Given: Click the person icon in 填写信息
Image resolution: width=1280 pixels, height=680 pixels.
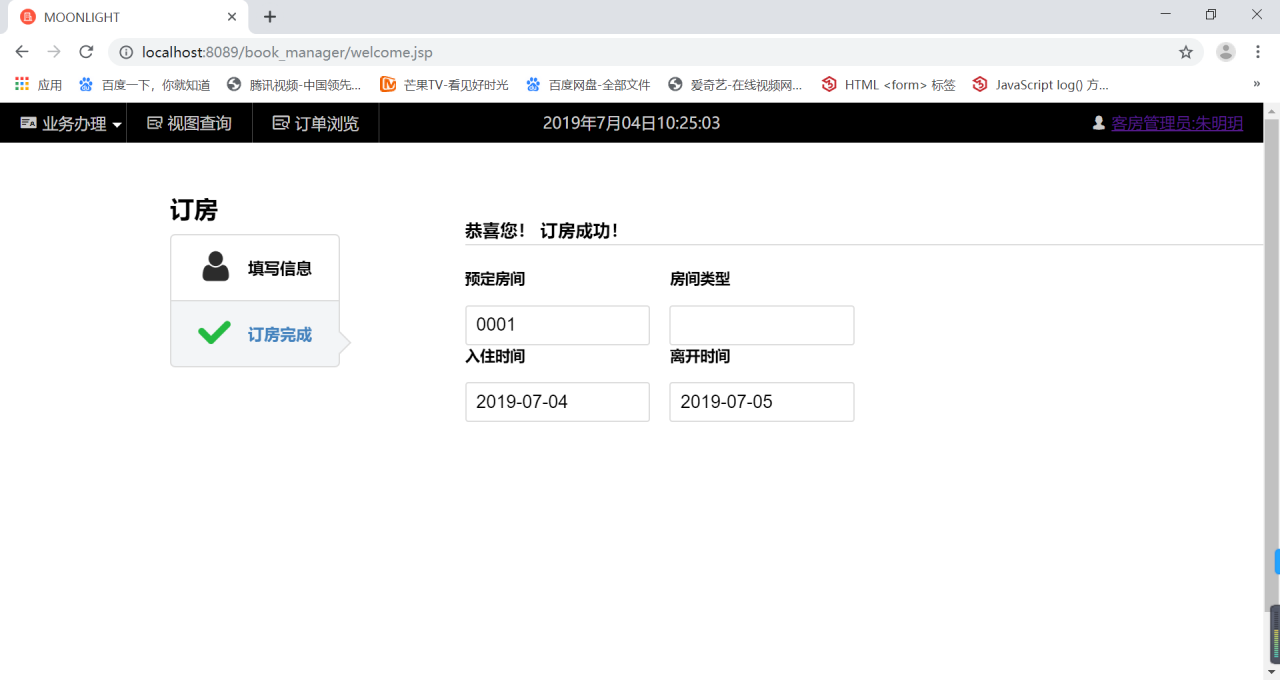Looking at the screenshot, I should [x=215, y=267].
